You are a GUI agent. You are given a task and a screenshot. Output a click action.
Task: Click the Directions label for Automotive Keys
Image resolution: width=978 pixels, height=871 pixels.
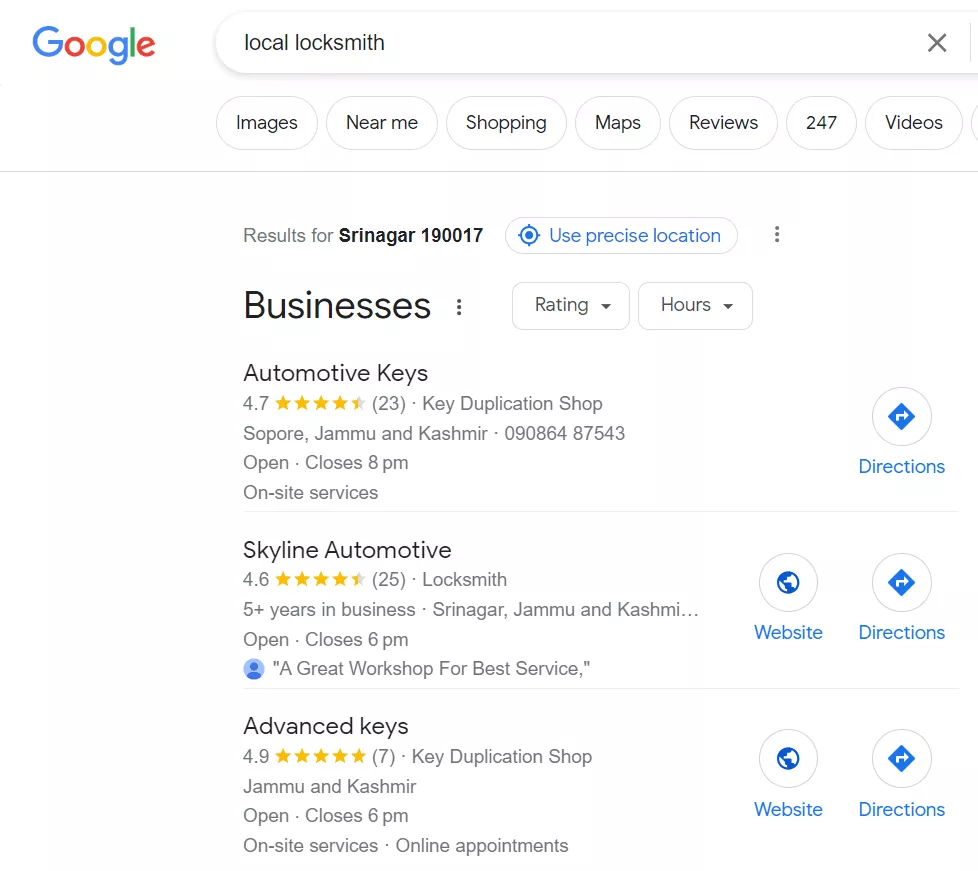coord(901,467)
